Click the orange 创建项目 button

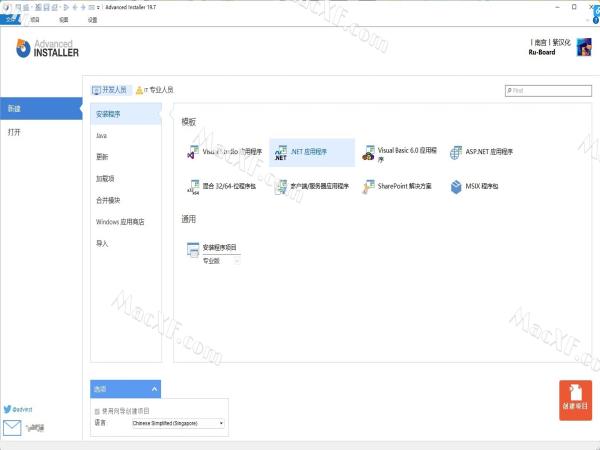click(575, 400)
